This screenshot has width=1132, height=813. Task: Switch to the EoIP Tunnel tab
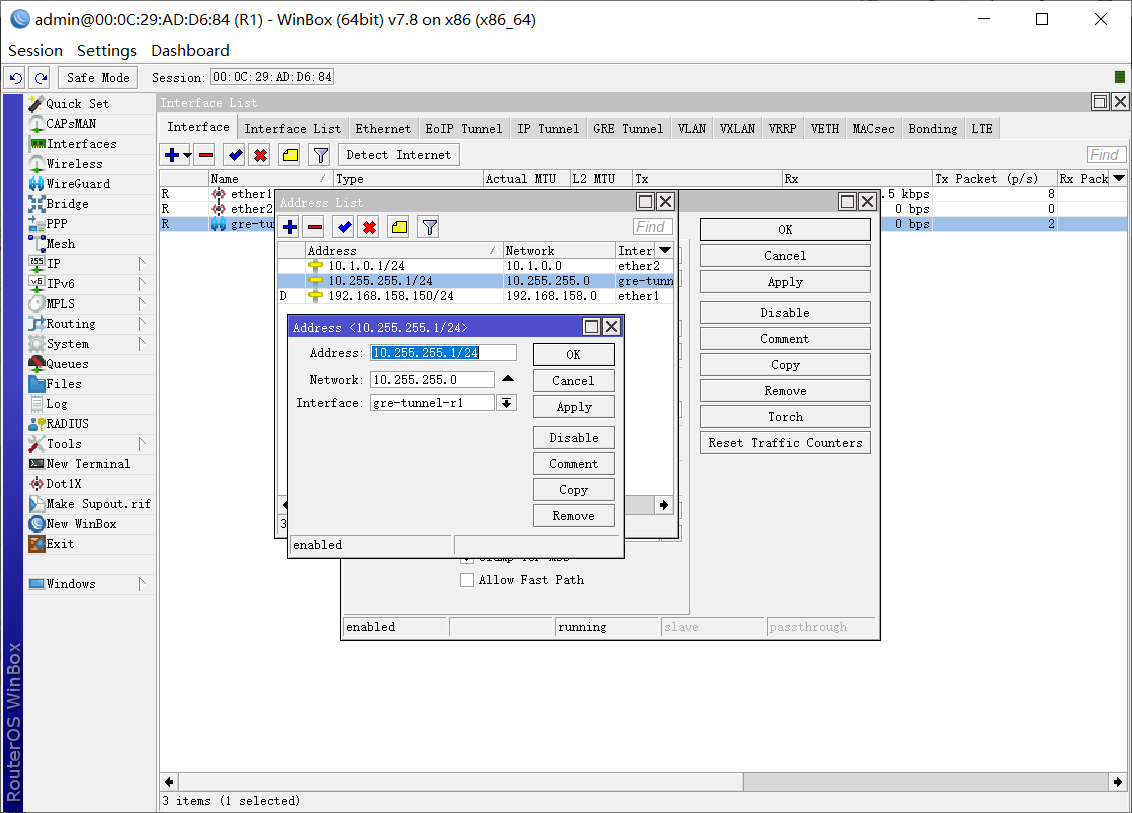[x=463, y=129]
